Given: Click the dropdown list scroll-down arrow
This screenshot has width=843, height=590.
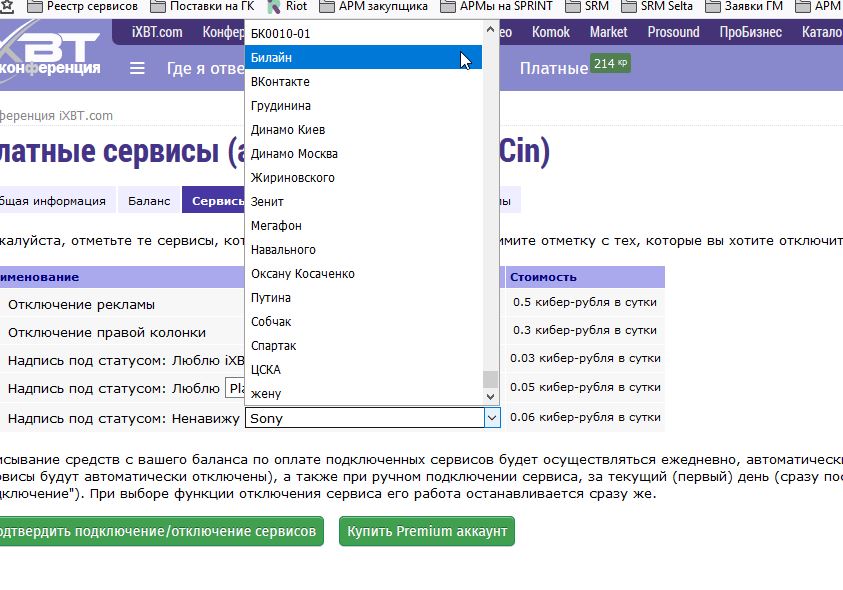Looking at the screenshot, I should tap(490, 396).
